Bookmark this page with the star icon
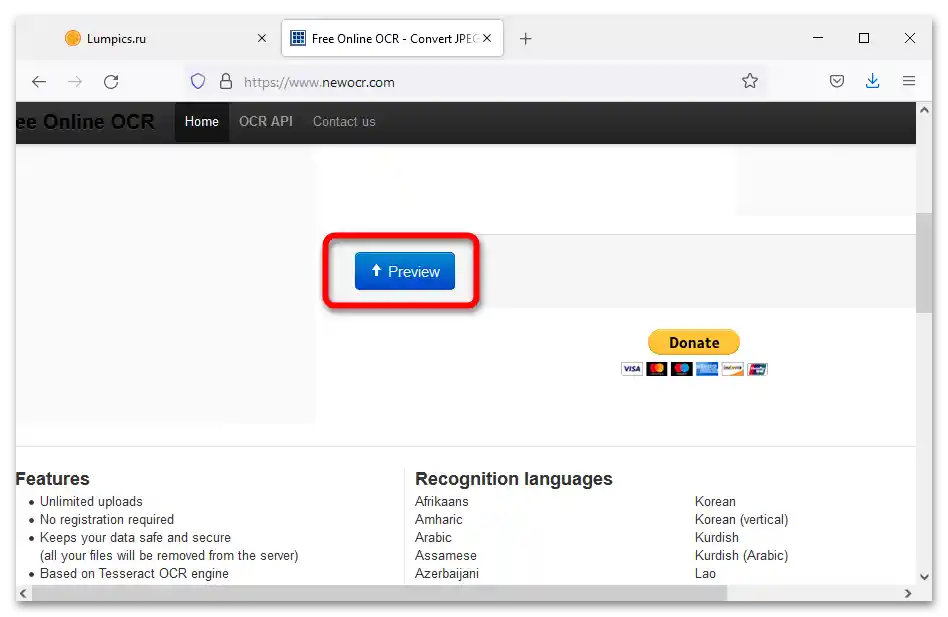 pyautogui.click(x=750, y=81)
